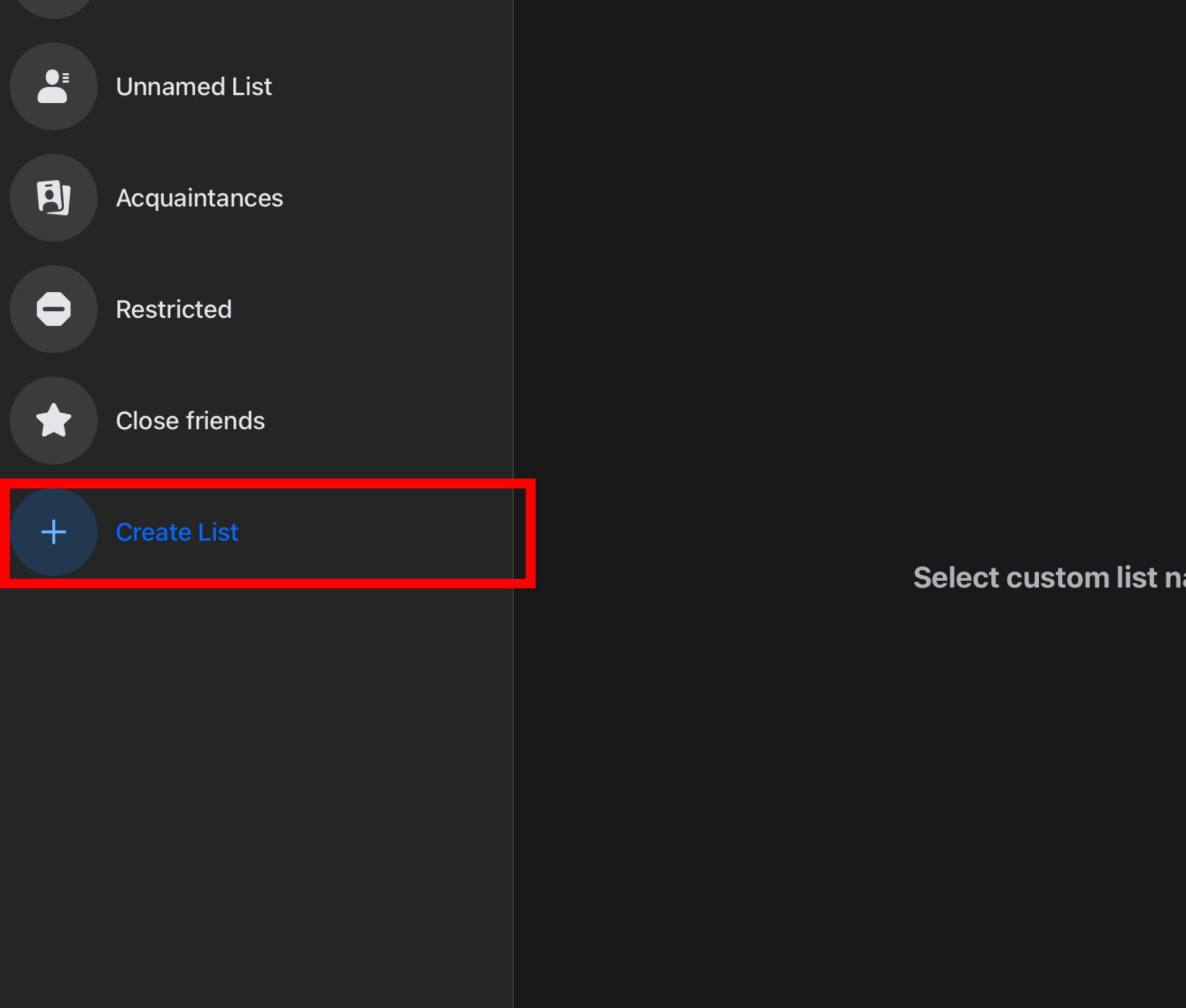1186x1008 pixels.
Task: Open the Acquaintances text label
Action: [199, 198]
